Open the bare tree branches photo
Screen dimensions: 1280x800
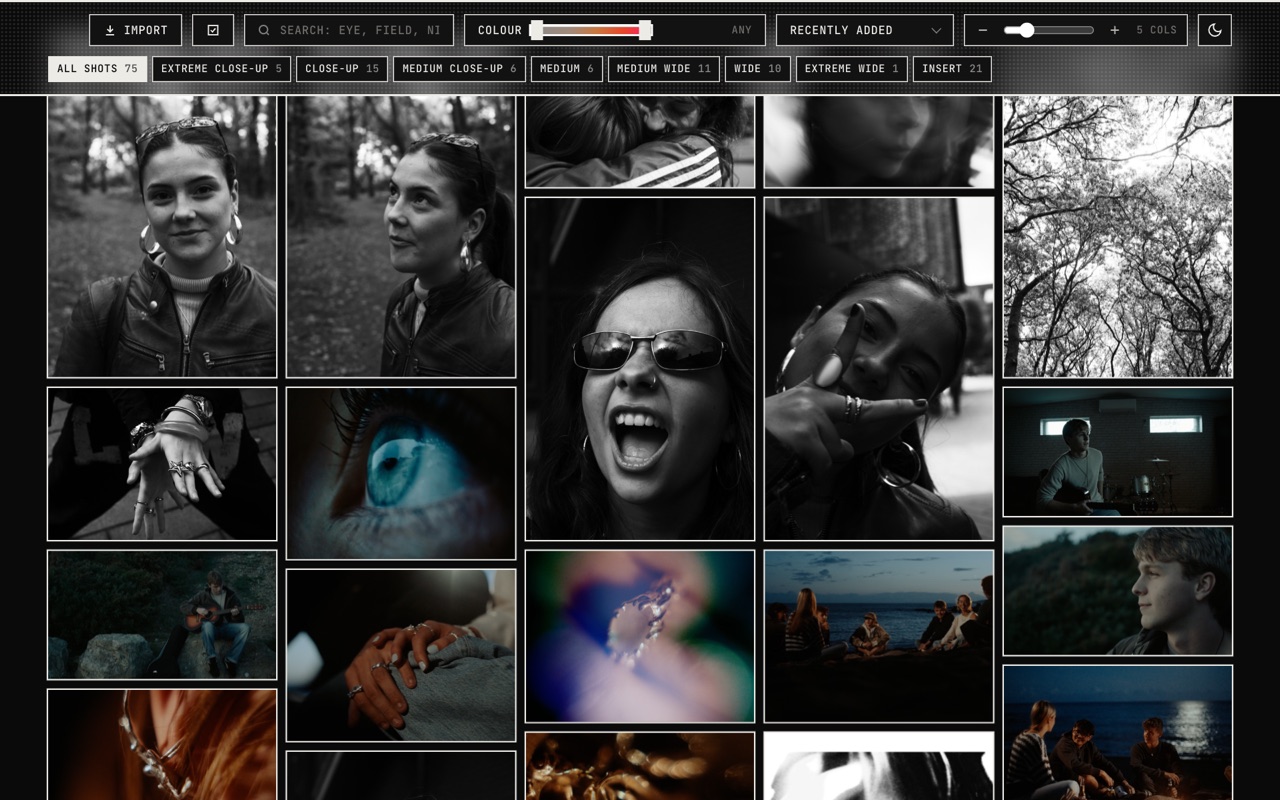coord(1118,236)
